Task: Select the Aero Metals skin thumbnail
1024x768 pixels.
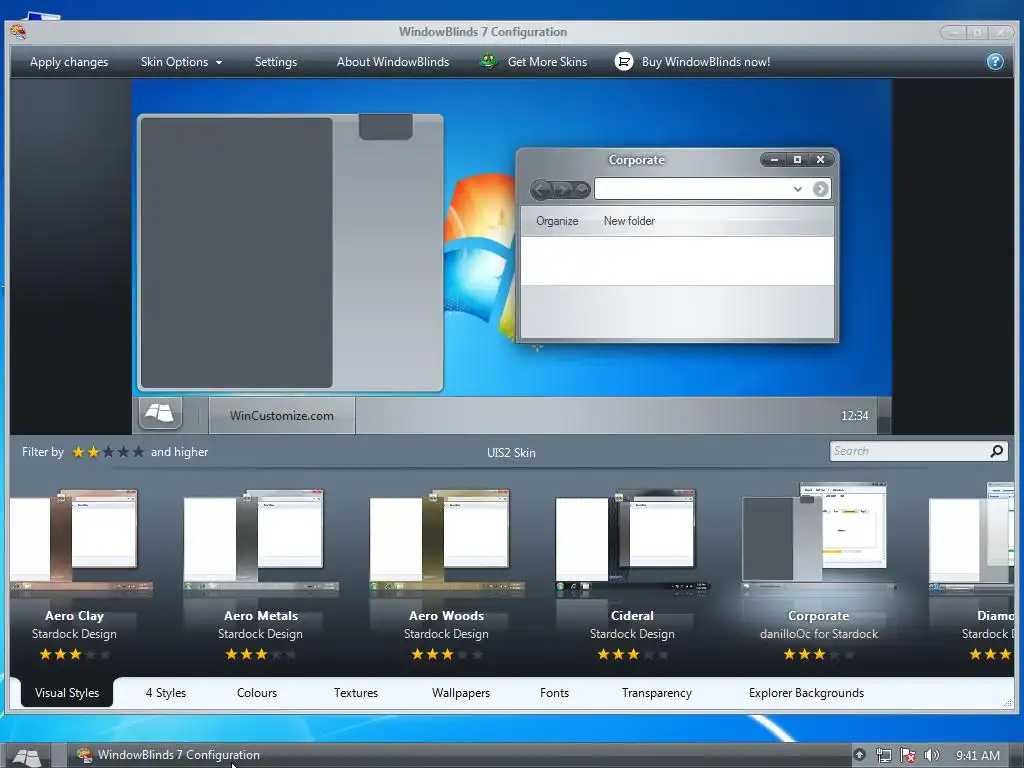Action: pyautogui.click(x=261, y=542)
